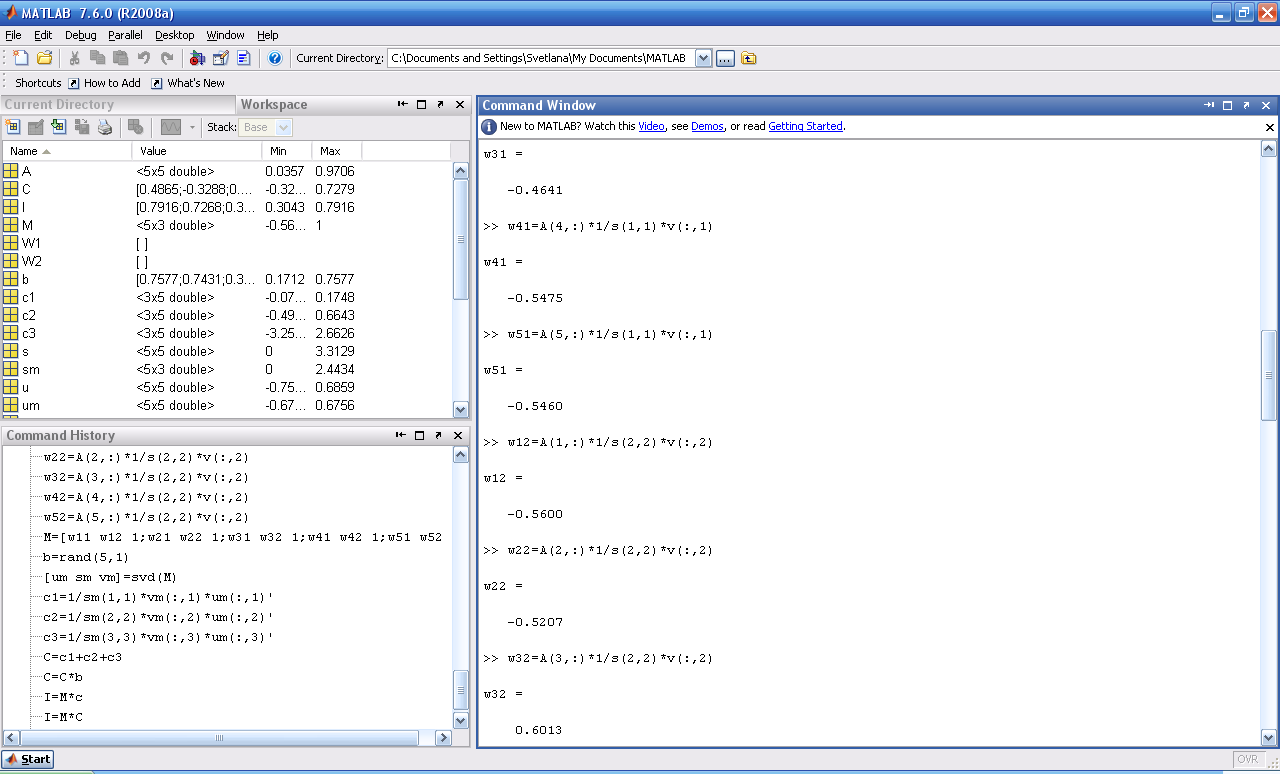Open the Edit menu
The height and width of the screenshot is (774, 1280).
[x=43, y=35]
